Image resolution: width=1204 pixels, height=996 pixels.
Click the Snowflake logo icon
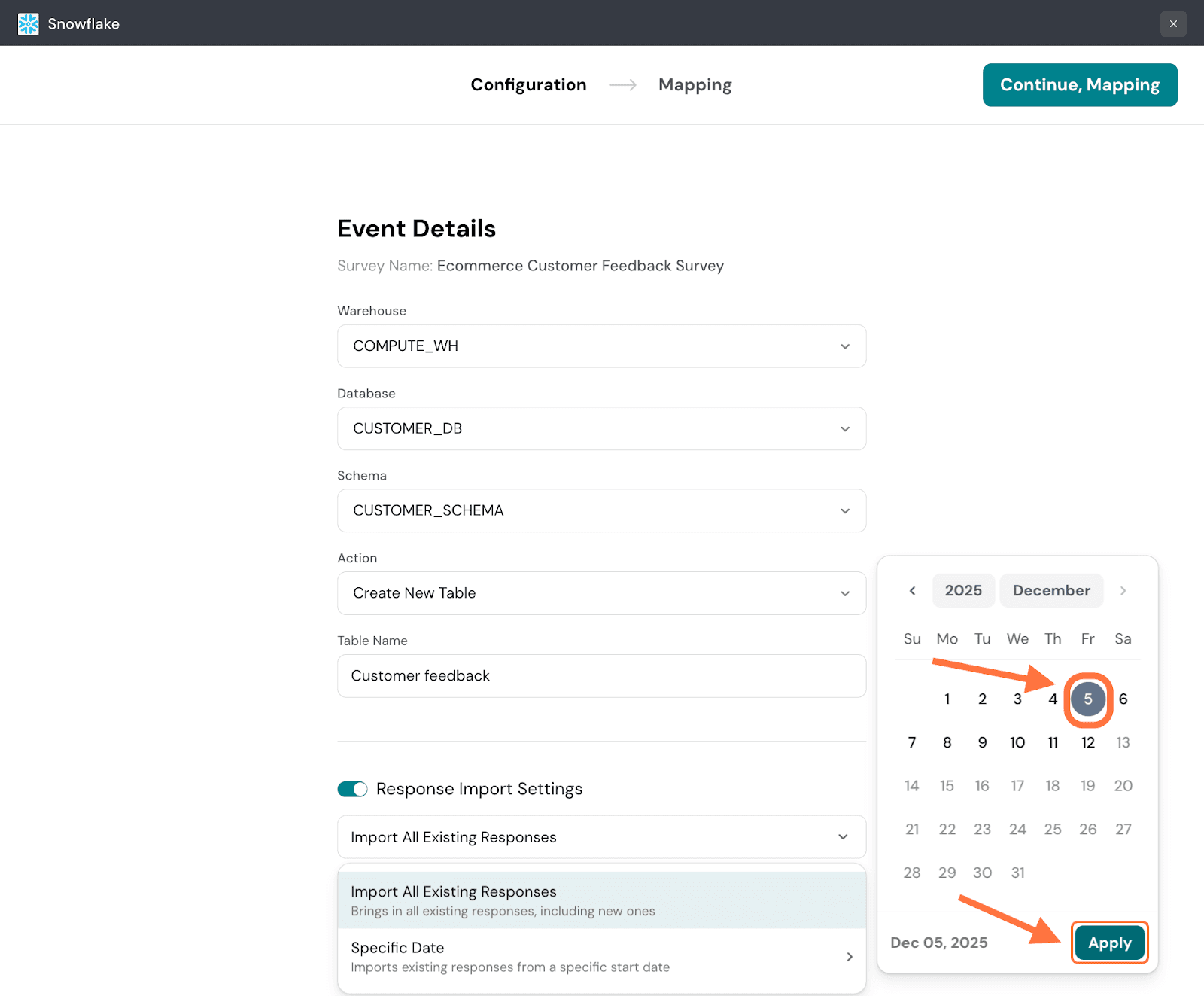[28, 24]
